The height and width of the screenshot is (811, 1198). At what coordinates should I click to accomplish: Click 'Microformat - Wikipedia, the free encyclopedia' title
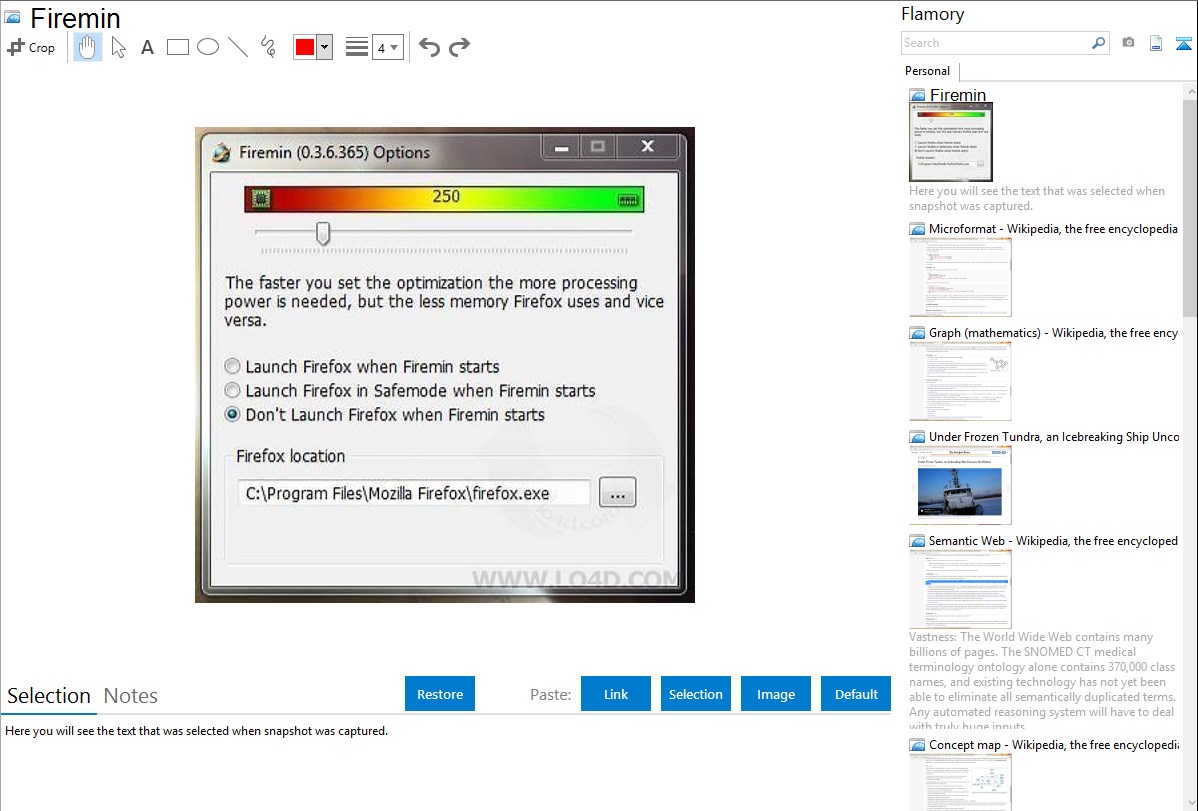pos(1053,229)
